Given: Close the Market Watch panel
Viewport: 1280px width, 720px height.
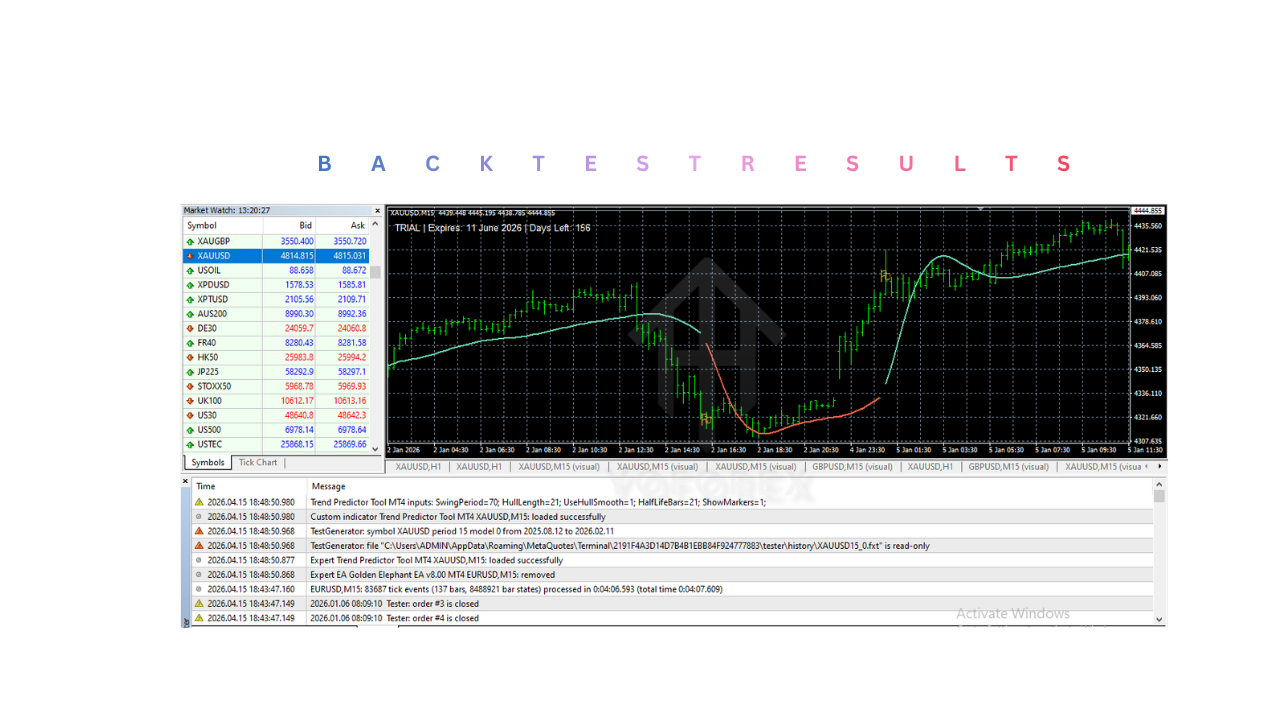Looking at the screenshot, I should point(377,210).
